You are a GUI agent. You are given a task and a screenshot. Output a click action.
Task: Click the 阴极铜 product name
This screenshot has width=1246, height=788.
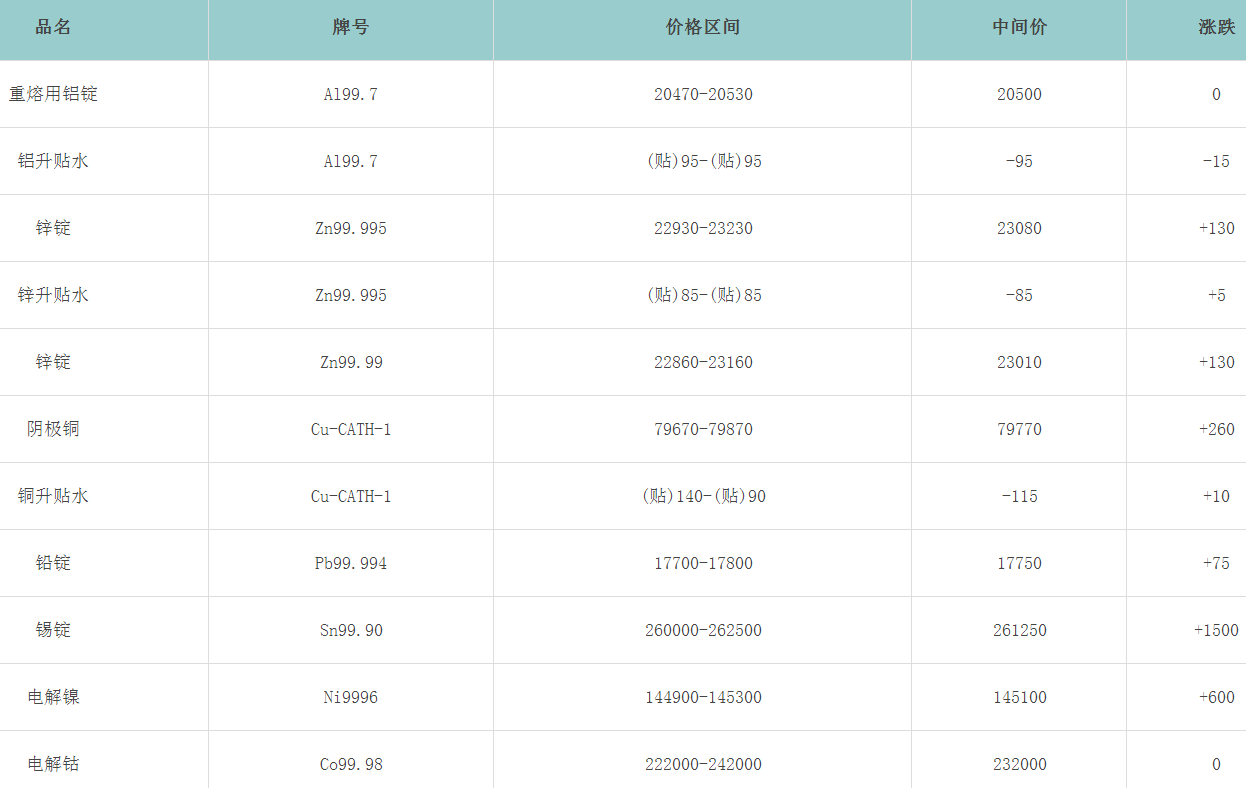pyautogui.click(x=53, y=429)
